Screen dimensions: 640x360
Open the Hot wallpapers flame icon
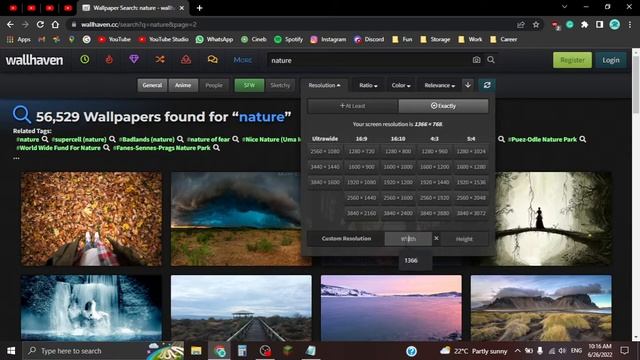tap(109, 60)
